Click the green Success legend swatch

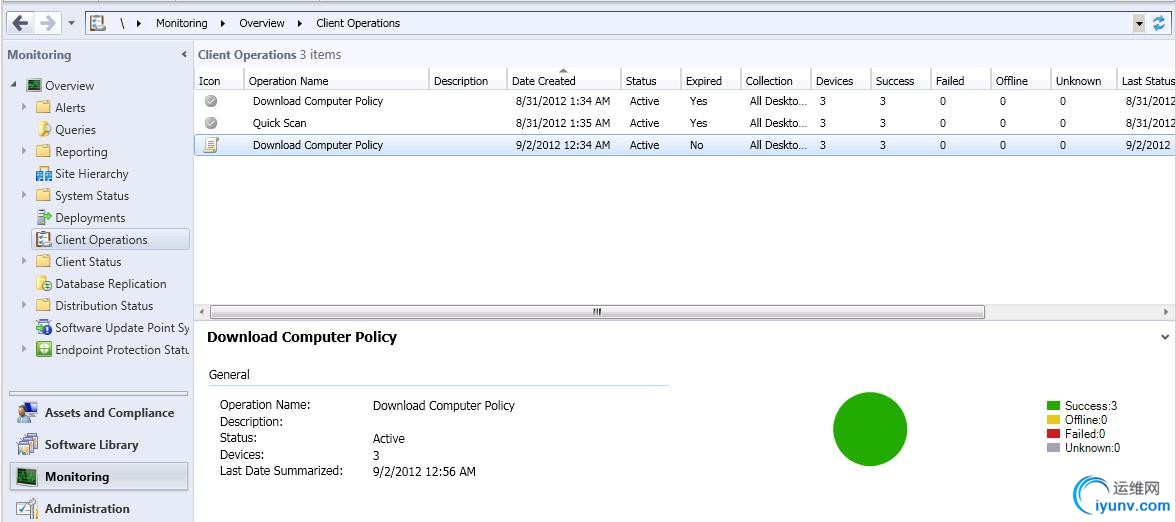click(1053, 406)
